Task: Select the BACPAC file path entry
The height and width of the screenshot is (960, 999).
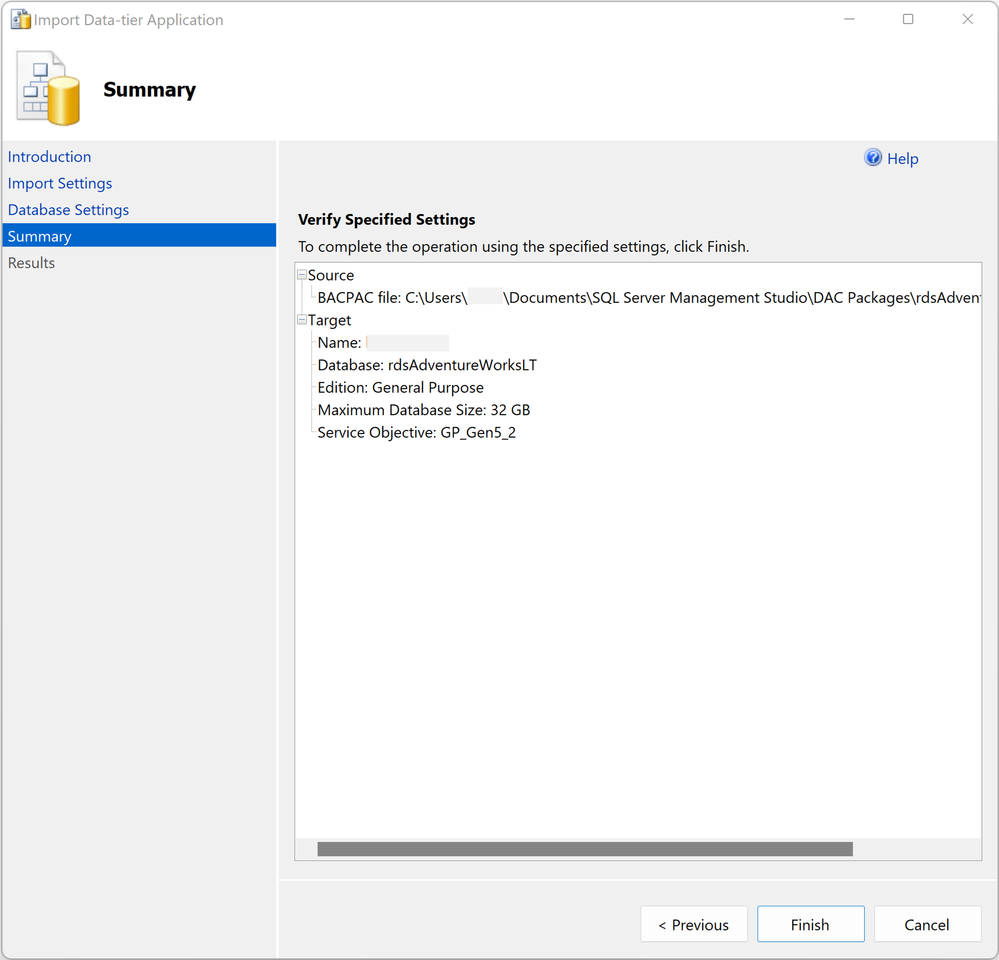Action: click(649, 297)
